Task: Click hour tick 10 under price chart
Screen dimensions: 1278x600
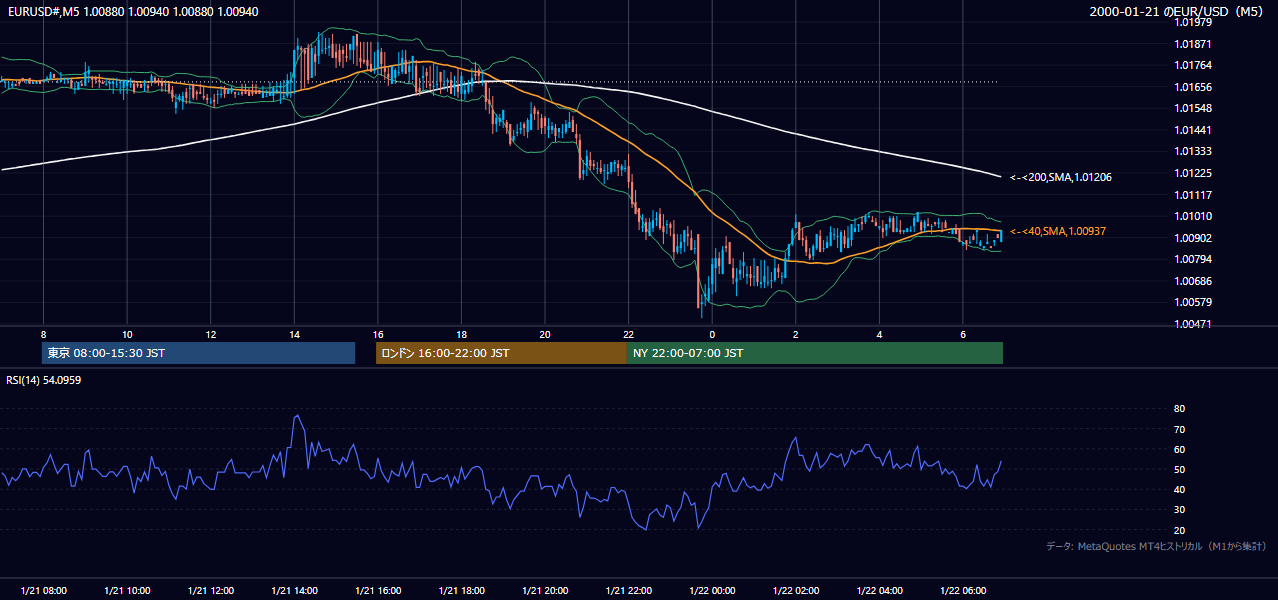Action: pos(127,334)
